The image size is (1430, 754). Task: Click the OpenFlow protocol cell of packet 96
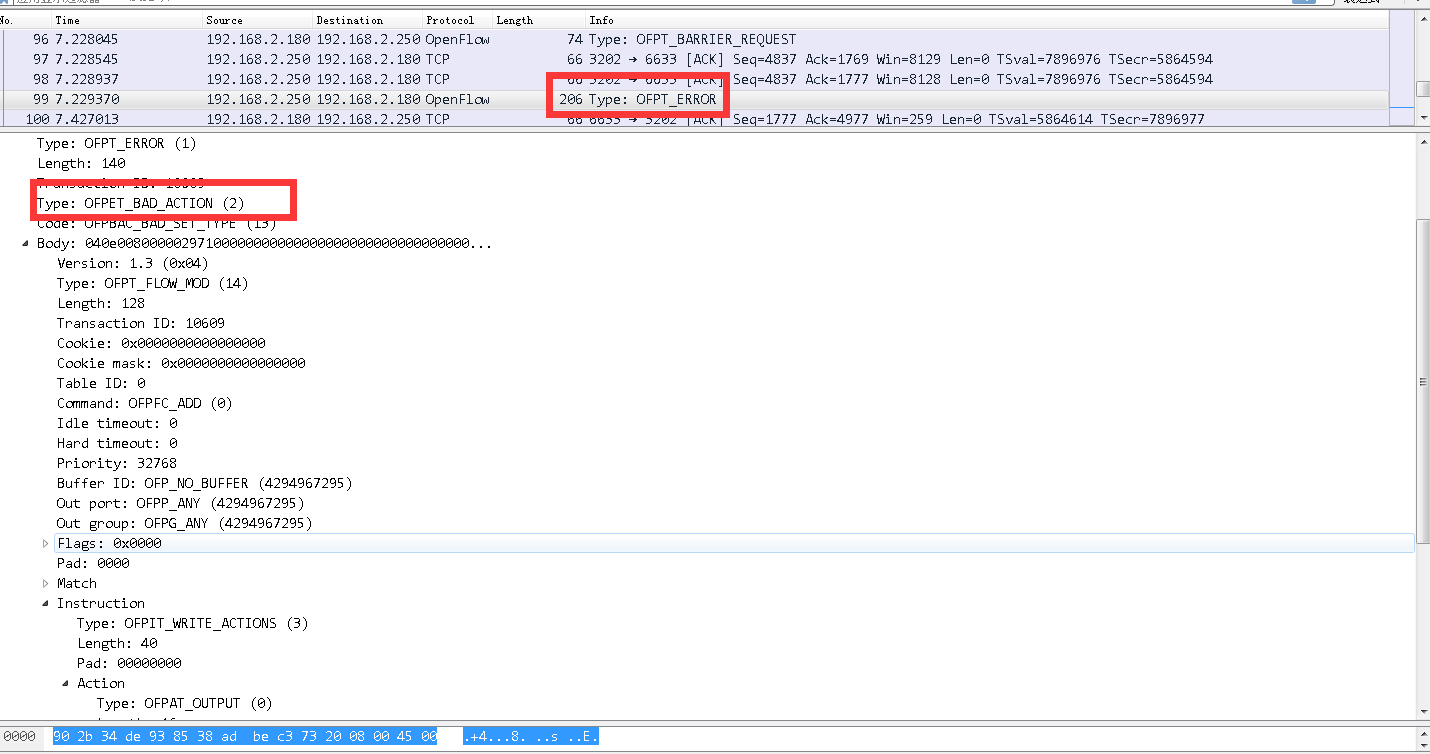[457, 39]
